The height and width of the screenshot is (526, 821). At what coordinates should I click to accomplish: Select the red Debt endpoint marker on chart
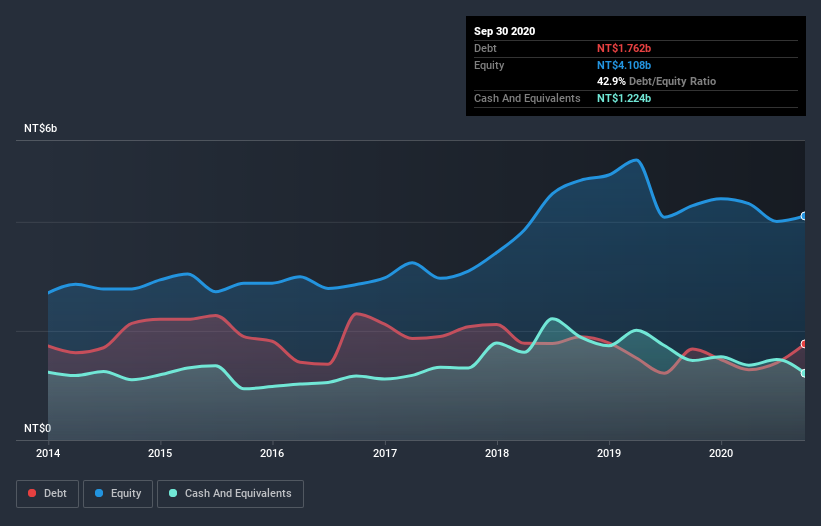(x=804, y=344)
